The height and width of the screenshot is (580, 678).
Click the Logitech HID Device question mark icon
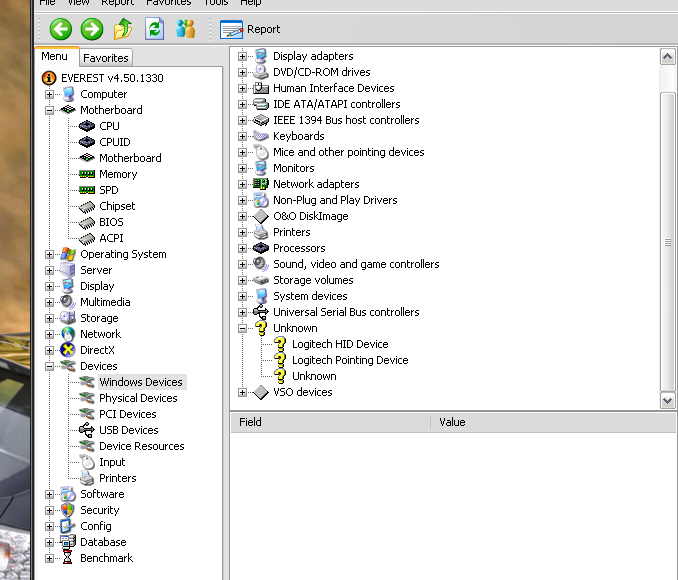point(280,344)
